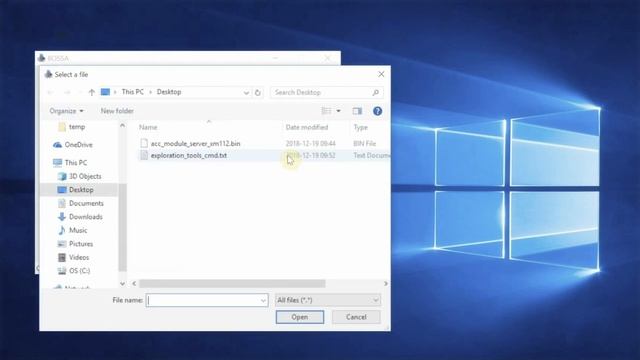Click the horizontal scrollbar thumb in file list
640x360 pixels.
point(232,283)
